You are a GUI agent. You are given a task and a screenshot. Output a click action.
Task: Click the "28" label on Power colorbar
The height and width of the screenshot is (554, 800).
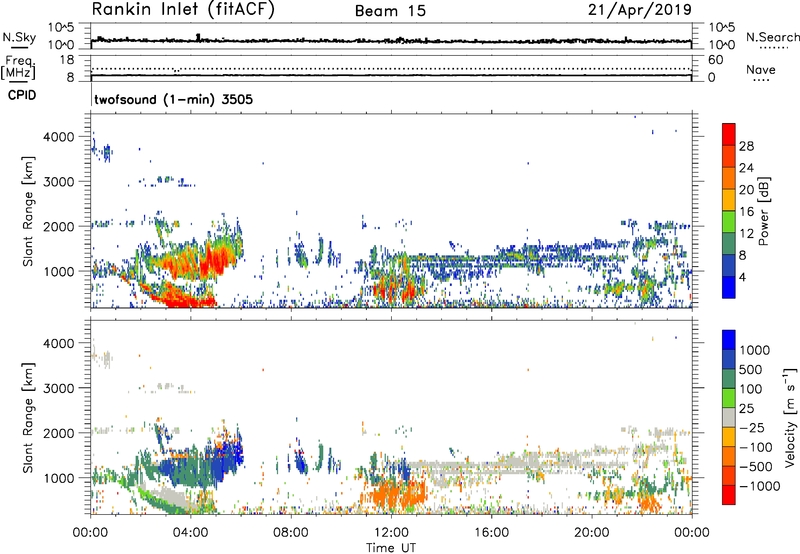[746, 146]
